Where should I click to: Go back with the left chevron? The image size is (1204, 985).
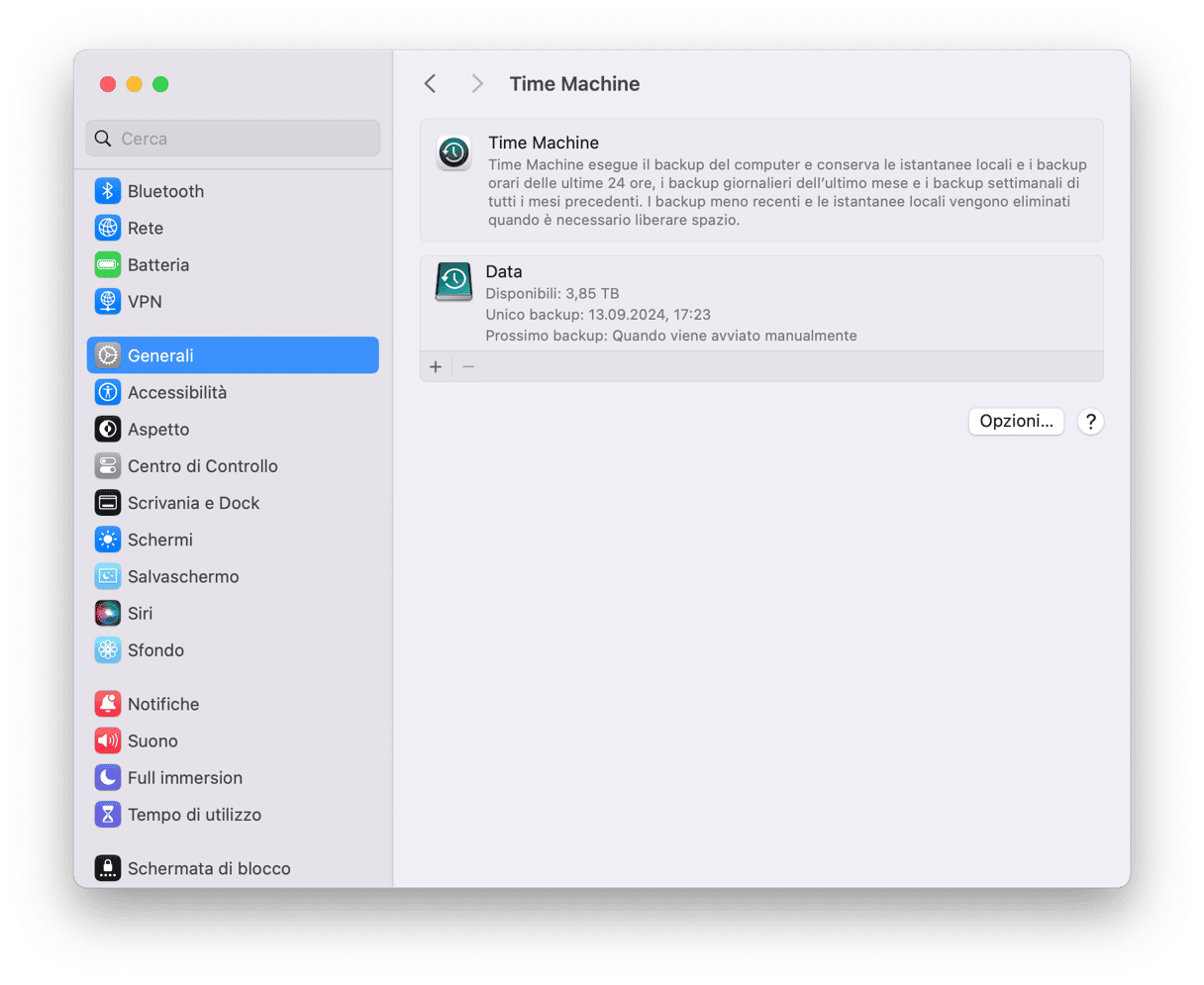coord(430,84)
